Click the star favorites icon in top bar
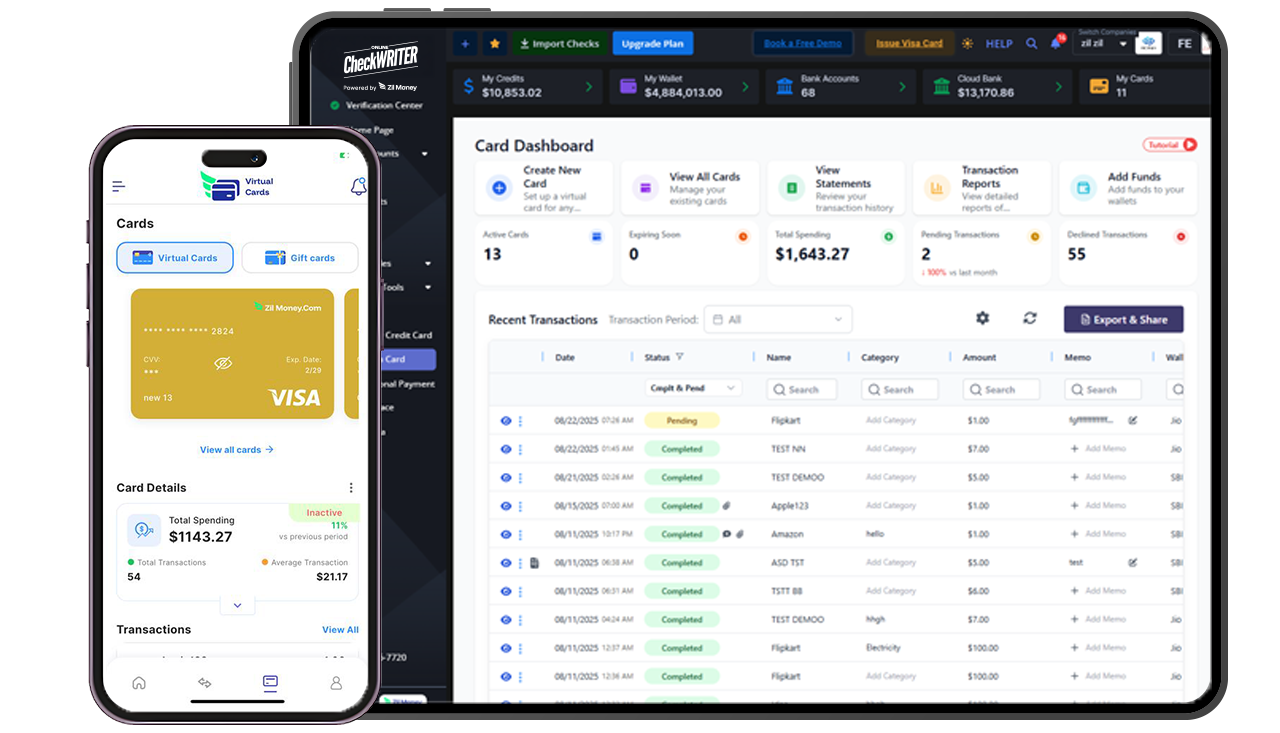This screenshot has height=733, width=1280. tap(495, 44)
